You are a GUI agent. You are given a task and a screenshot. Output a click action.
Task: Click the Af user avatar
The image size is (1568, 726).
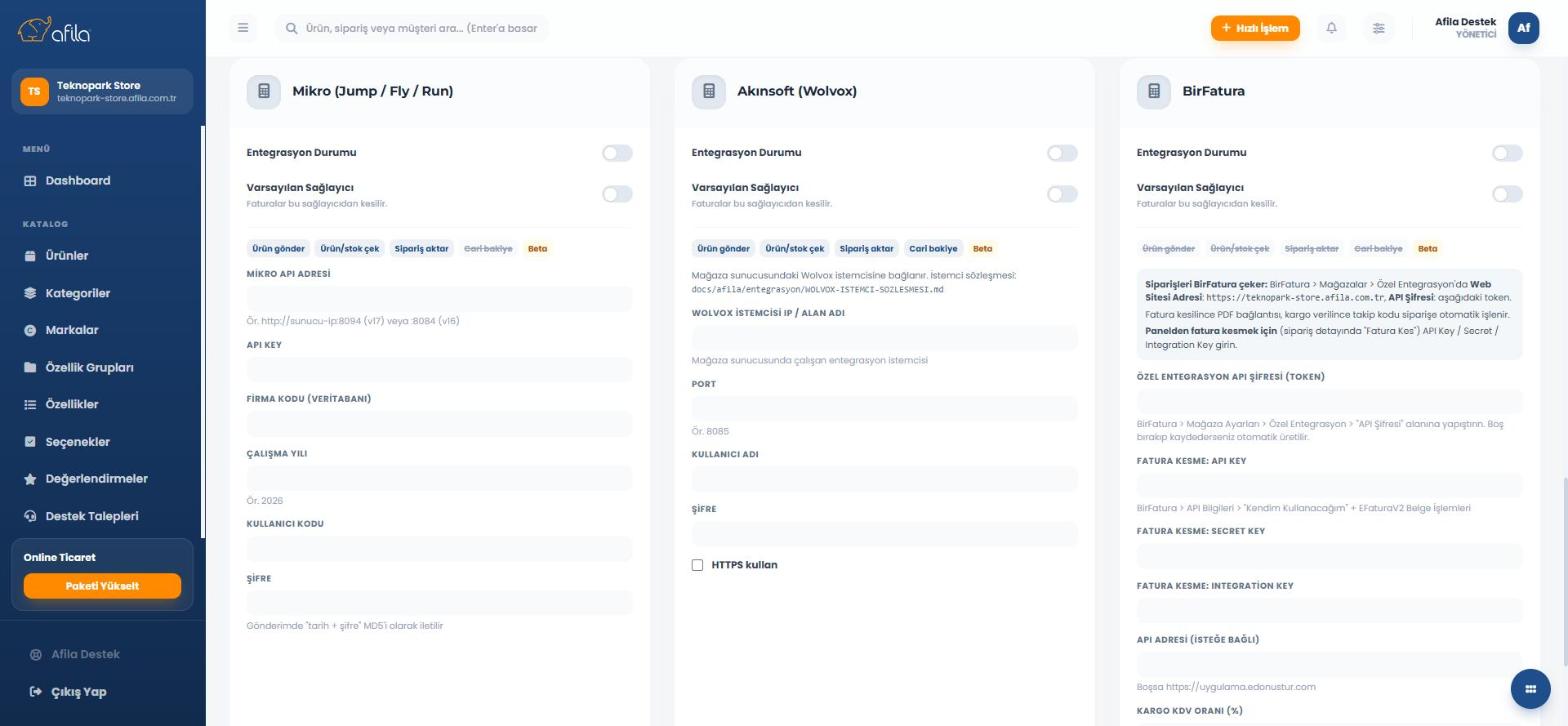click(x=1523, y=28)
